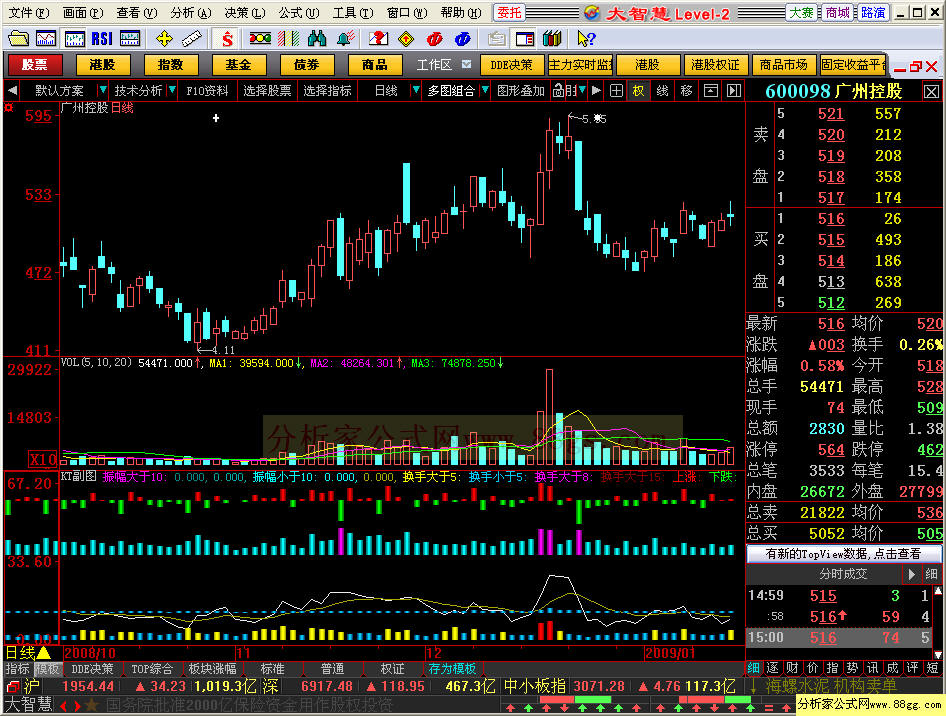Toggle the 移 move button
The height and width of the screenshot is (716, 946).
pos(687,91)
